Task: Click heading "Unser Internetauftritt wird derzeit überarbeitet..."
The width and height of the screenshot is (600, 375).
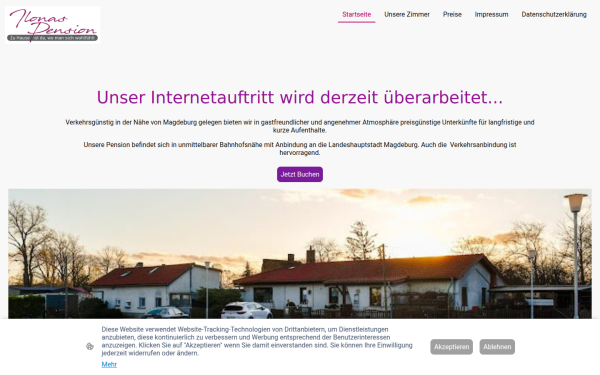Action: tap(300, 98)
